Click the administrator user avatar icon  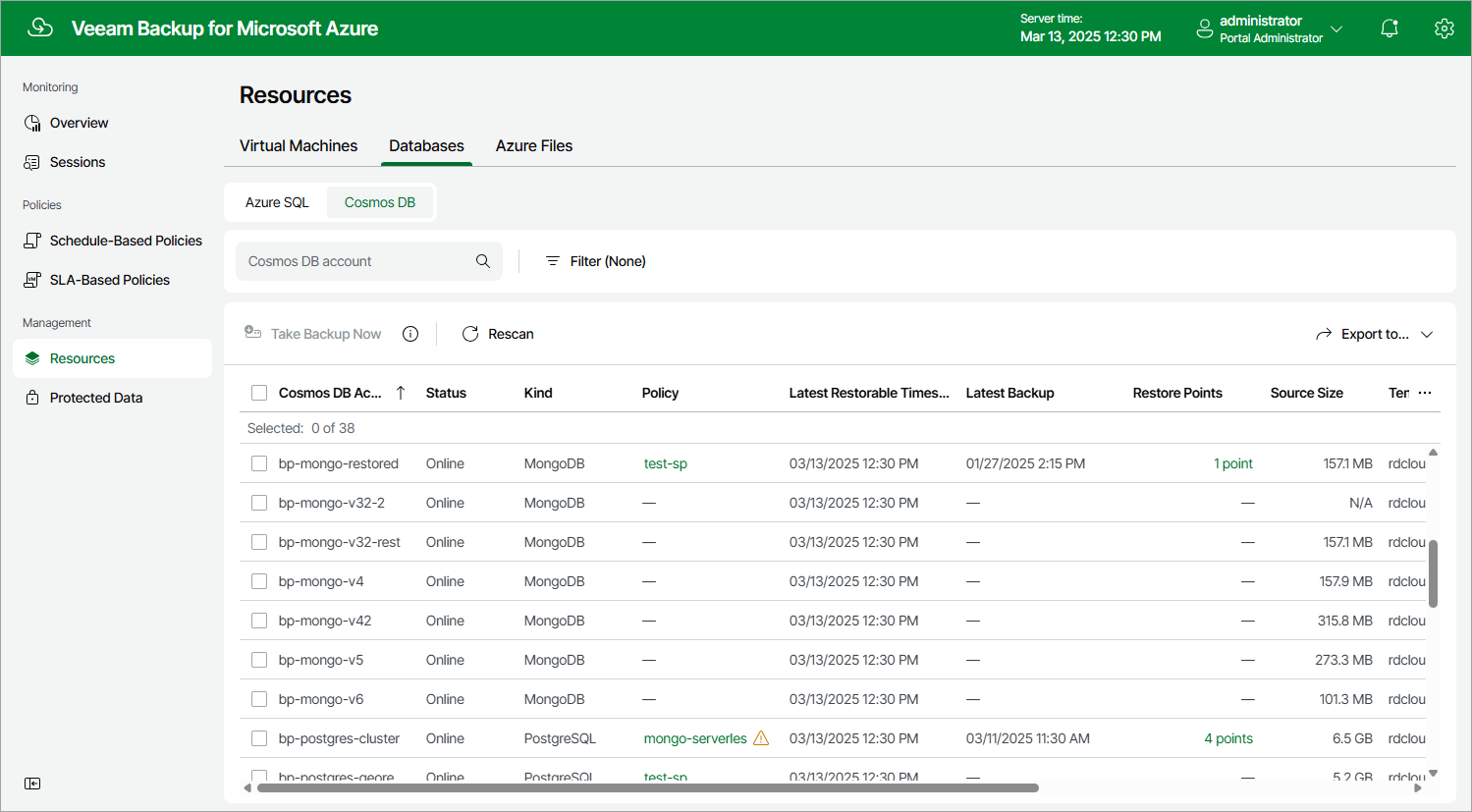pos(1205,29)
